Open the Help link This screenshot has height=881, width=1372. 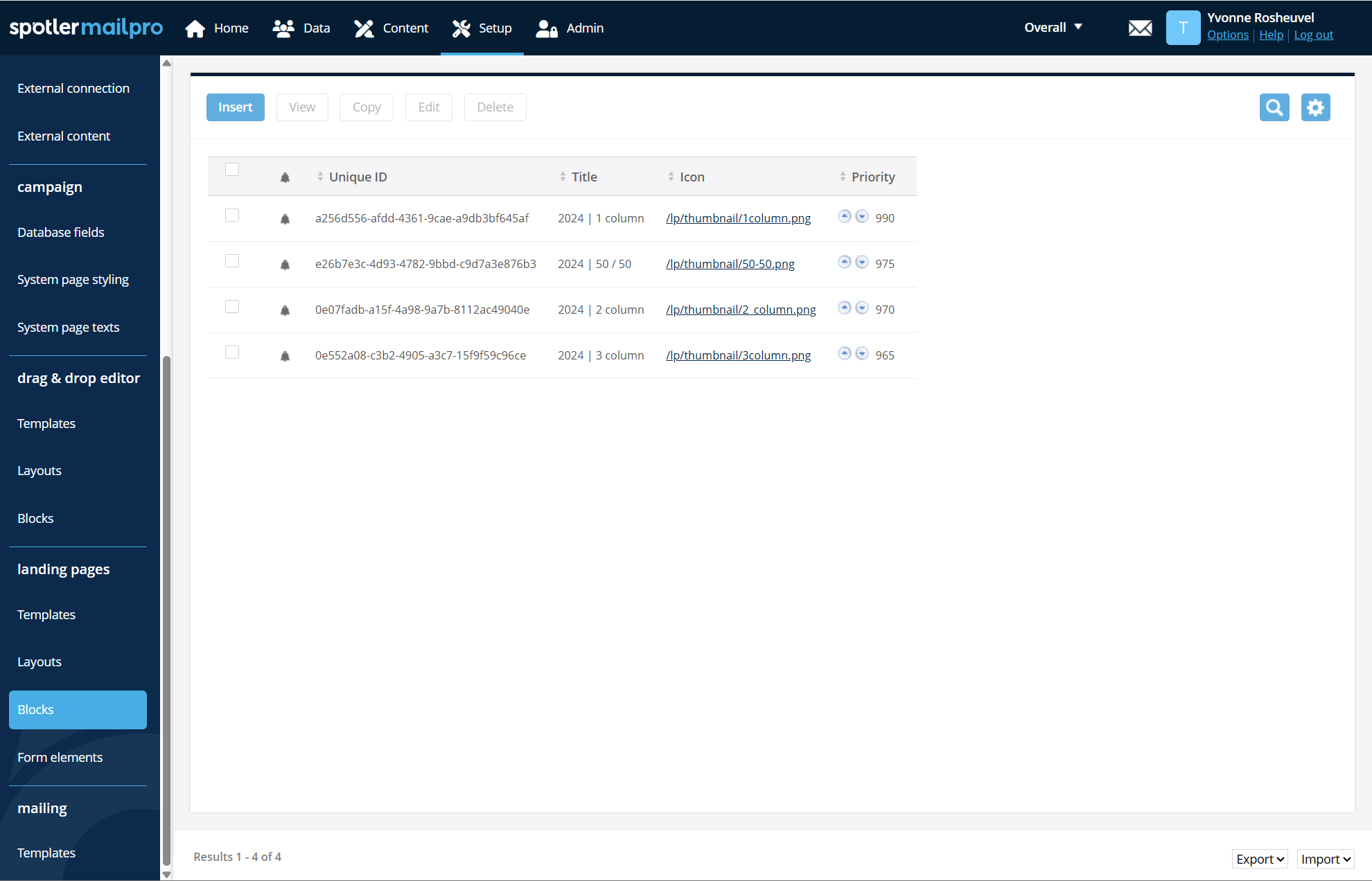[x=1272, y=35]
